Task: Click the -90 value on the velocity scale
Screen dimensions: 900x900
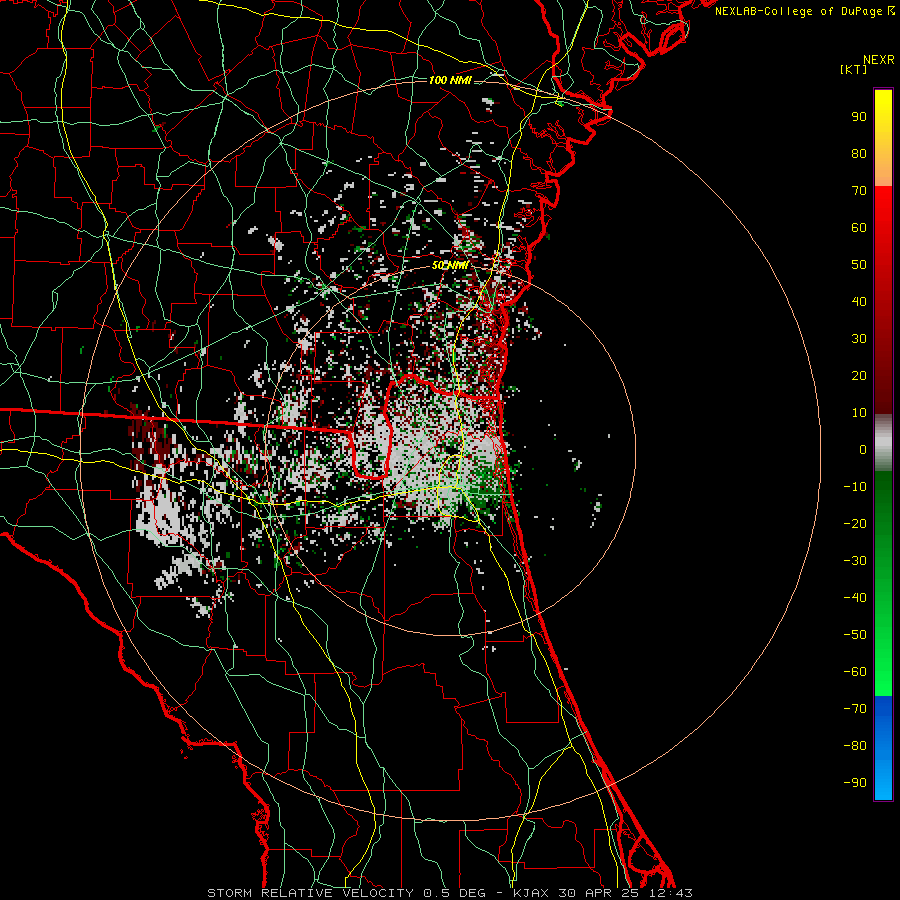Action: pyautogui.click(x=855, y=783)
